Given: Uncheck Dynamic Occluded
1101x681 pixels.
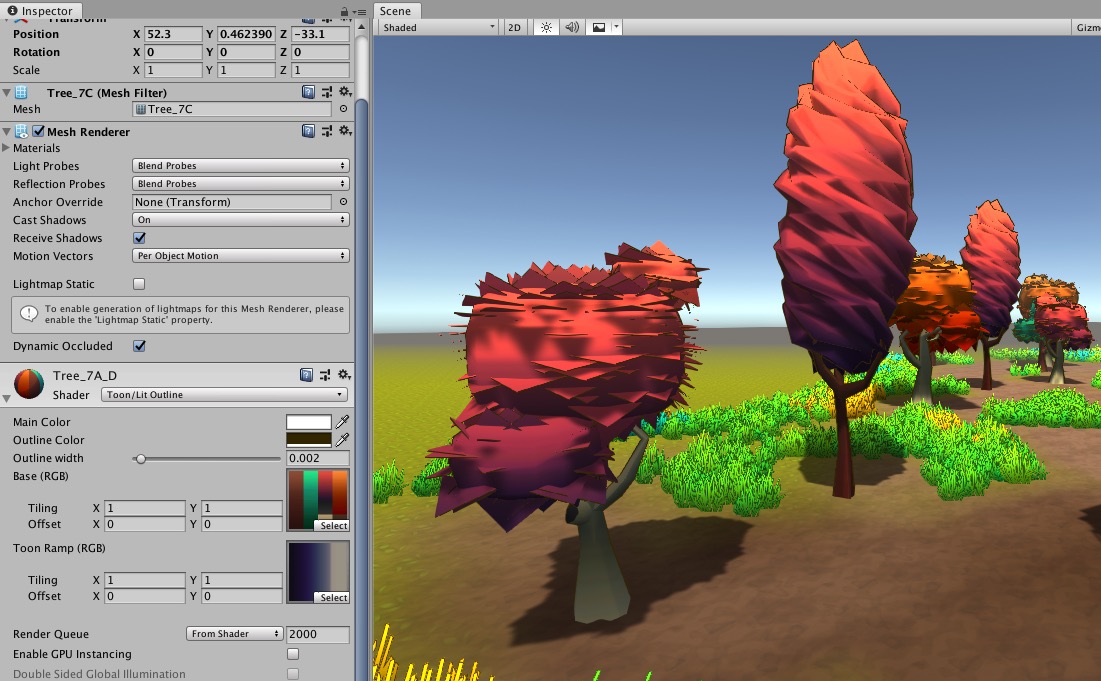Looking at the screenshot, I should tap(139, 345).
